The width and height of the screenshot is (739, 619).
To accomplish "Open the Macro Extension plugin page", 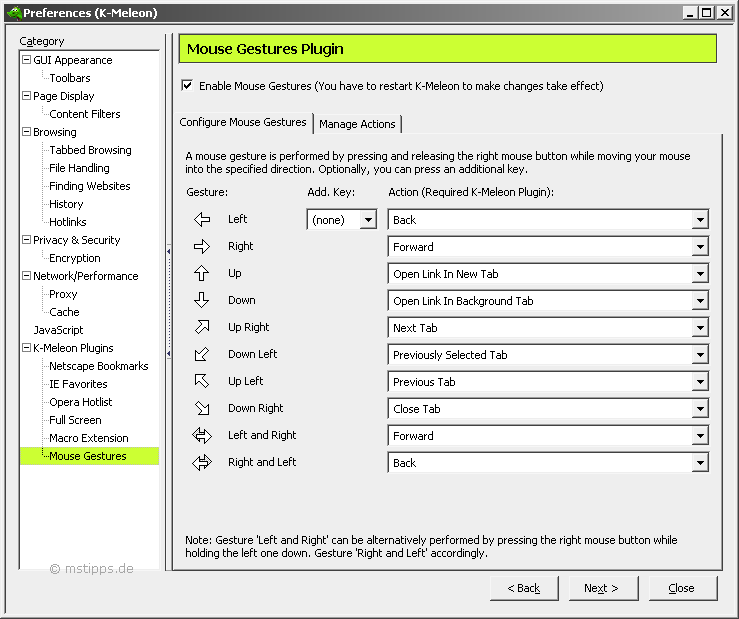I will tap(89, 438).
